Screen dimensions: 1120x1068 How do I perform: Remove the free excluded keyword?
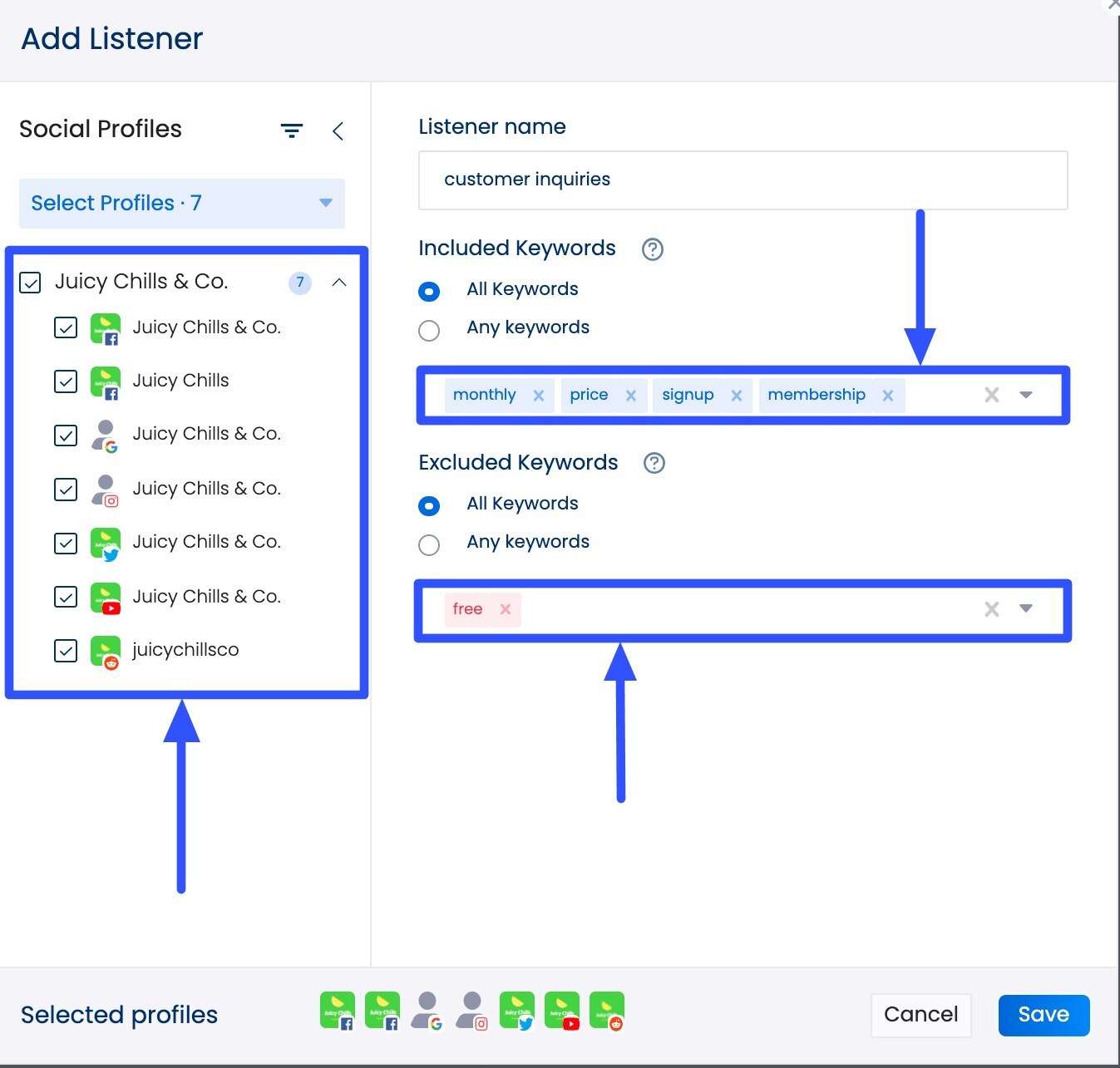[x=506, y=609]
